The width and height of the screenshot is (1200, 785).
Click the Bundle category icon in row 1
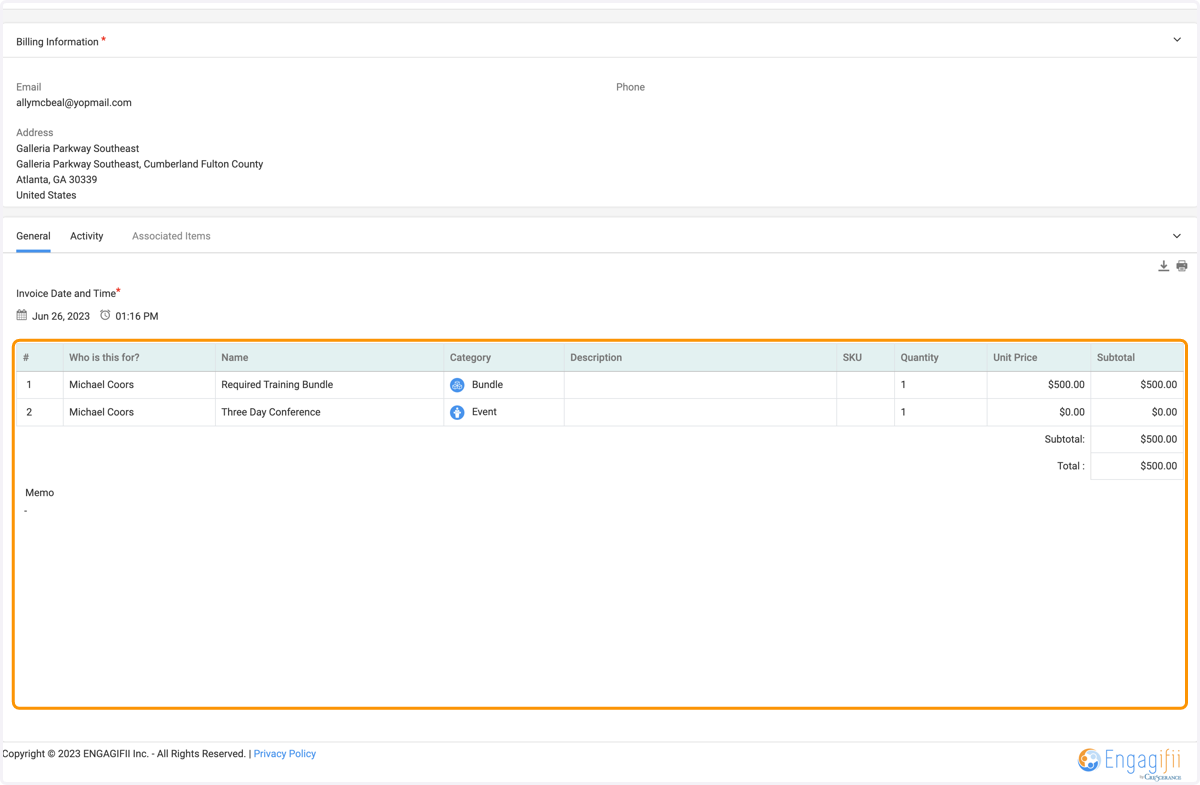pyautogui.click(x=457, y=385)
